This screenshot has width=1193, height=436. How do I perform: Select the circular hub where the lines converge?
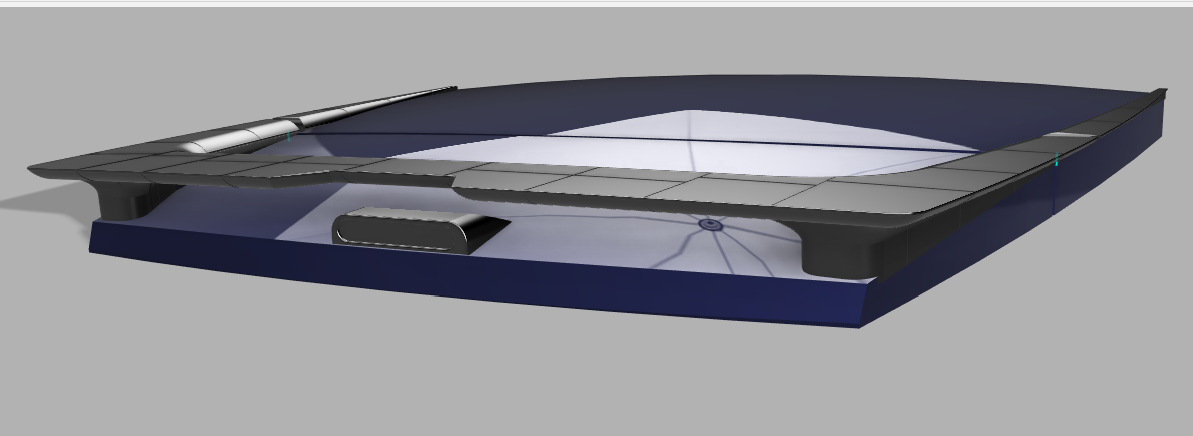(709, 225)
